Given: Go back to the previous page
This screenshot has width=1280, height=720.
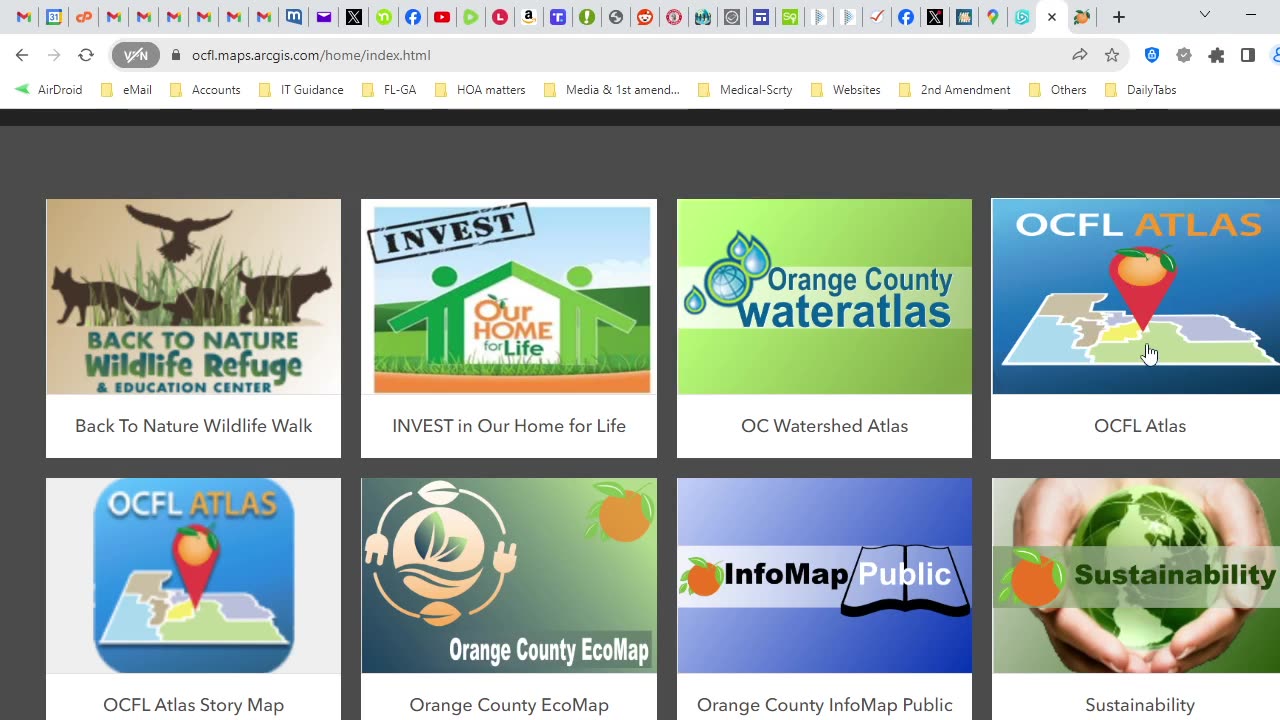Looking at the screenshot, I should (22, 55).
